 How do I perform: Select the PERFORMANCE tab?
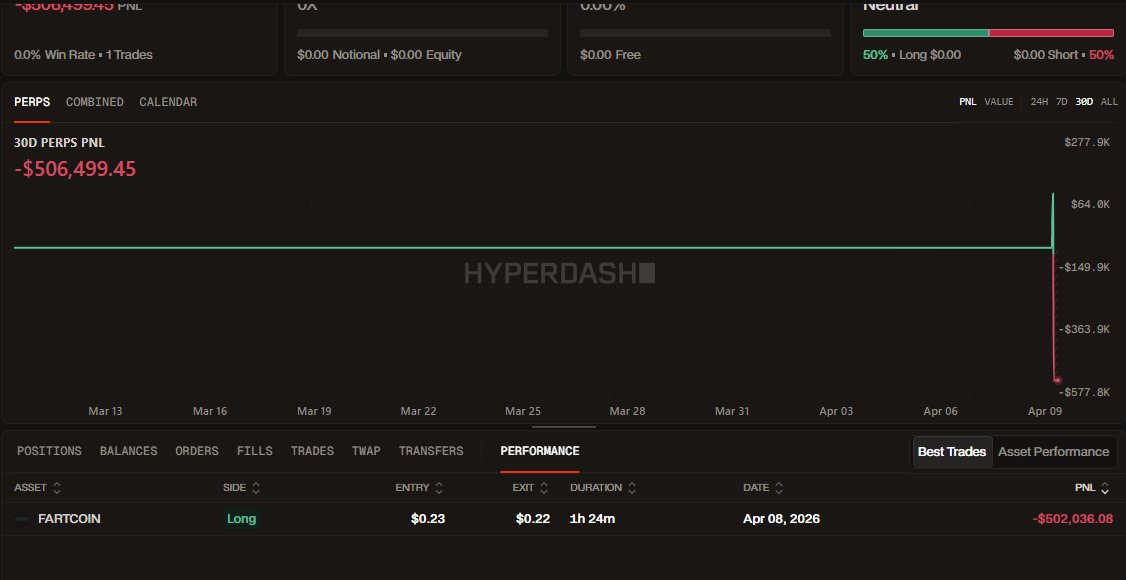[540, 451]
